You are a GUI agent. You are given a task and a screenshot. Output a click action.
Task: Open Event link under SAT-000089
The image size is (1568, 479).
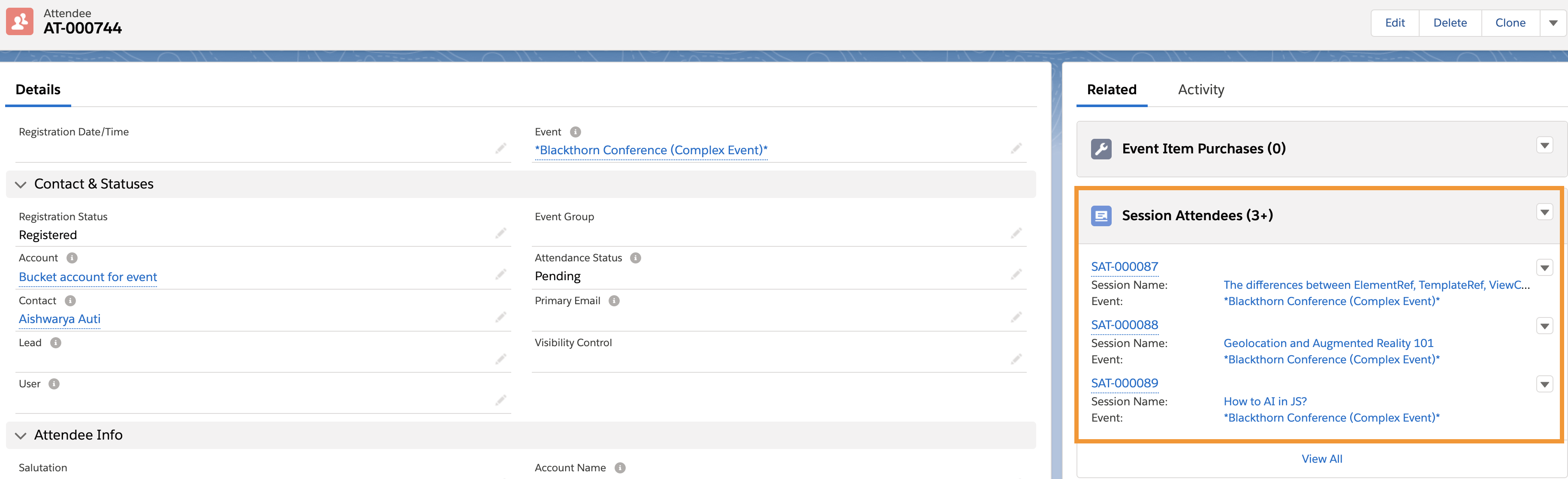(1331, 418)
